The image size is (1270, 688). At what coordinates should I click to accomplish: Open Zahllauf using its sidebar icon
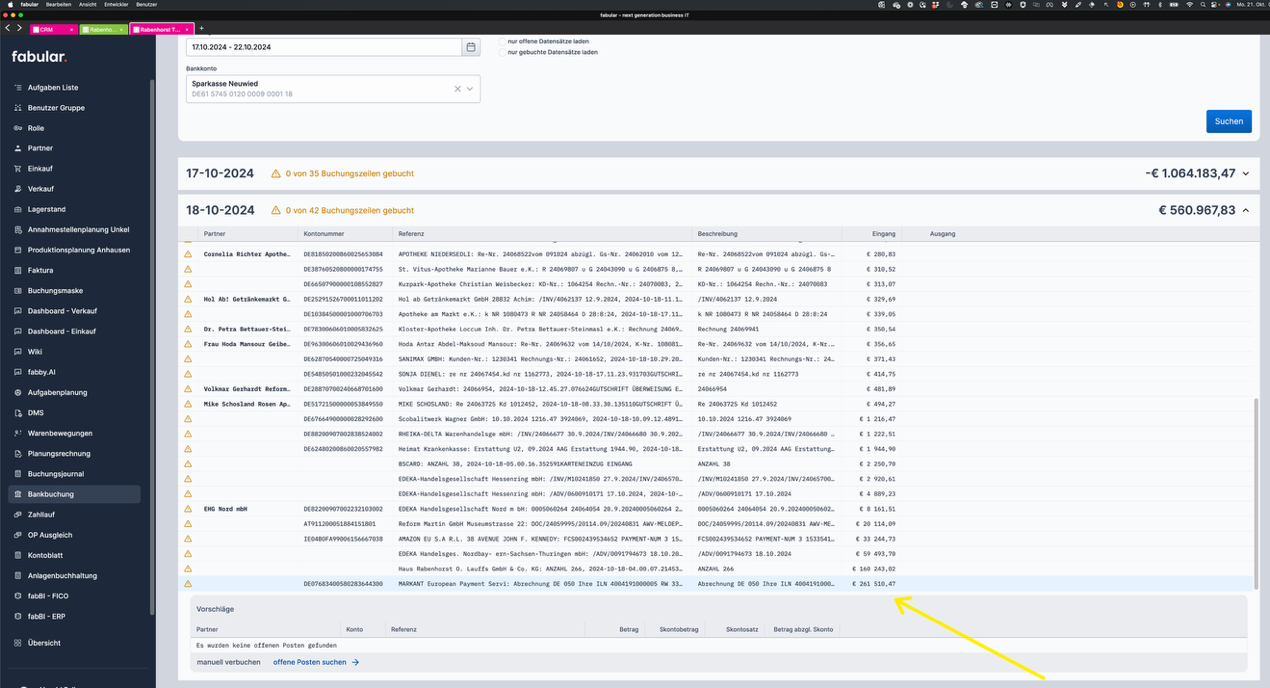pyautogui.click(x=17, y=514)
